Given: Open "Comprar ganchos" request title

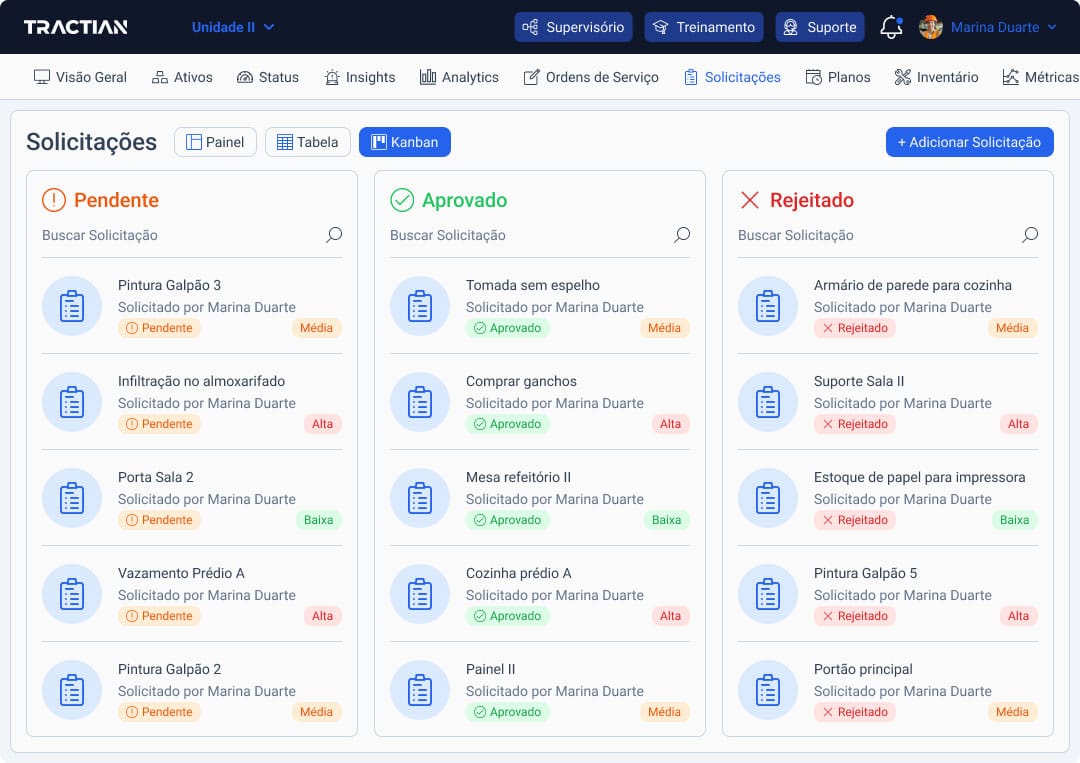Looking at the screenshot, I should [x=521, y=381].
